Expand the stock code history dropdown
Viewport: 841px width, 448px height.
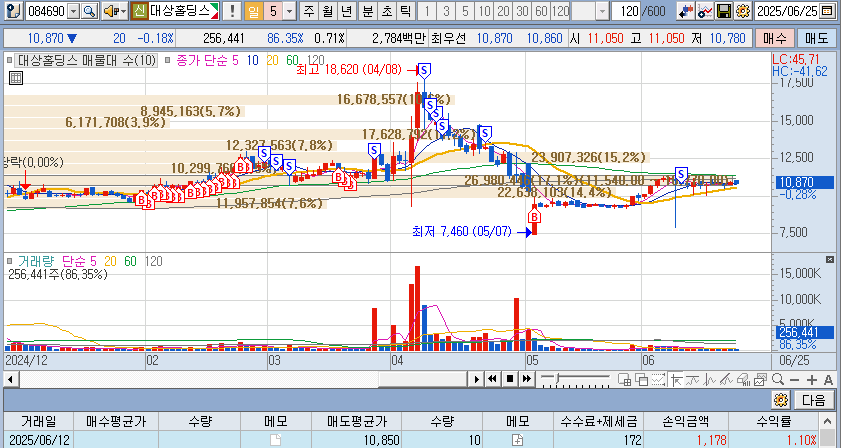click(x=73, y=10)
